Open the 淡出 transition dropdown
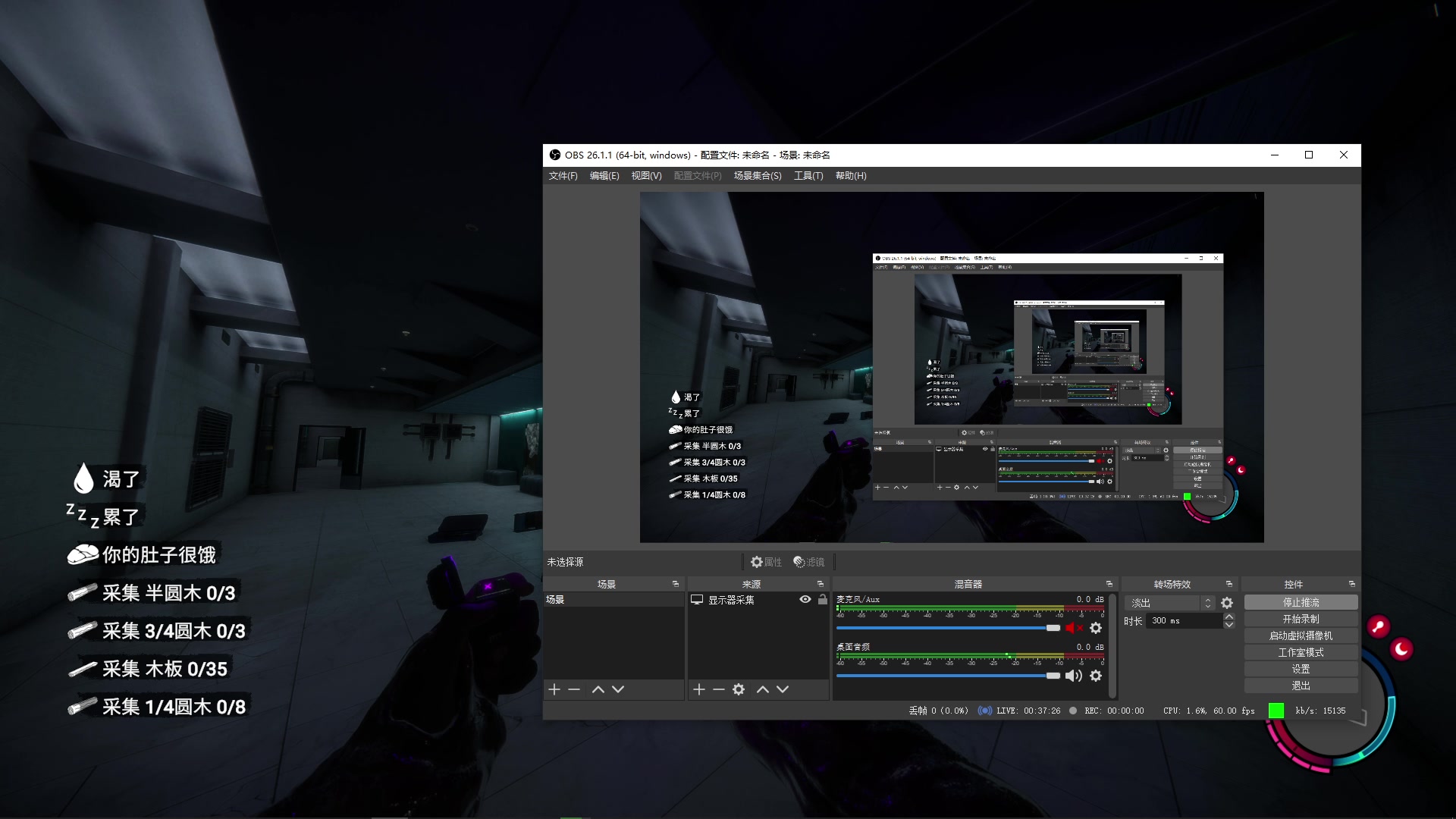The image size is (1456, 819). tap(1171, 603)
